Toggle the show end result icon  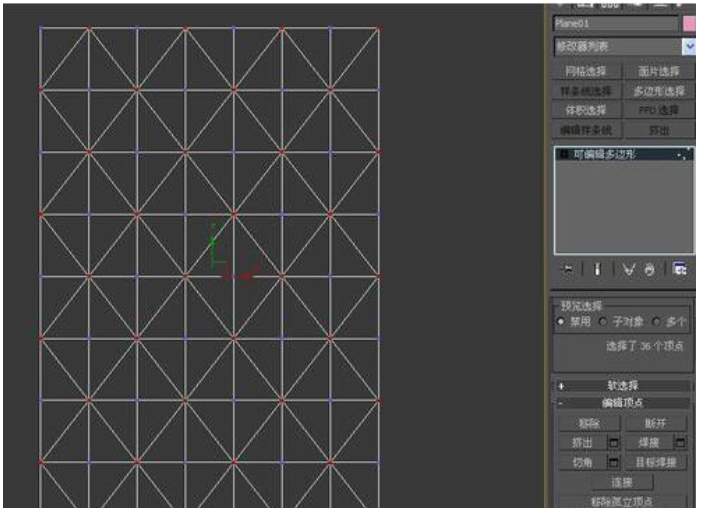pyautogui.click(x=598, y=269)
